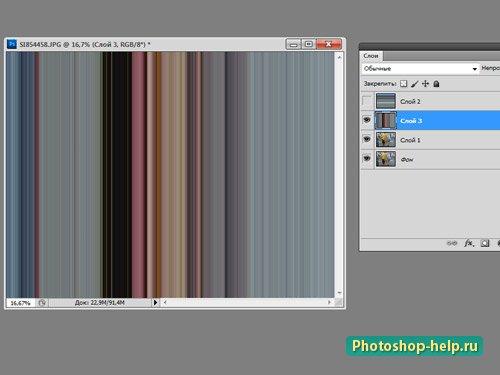Lock transparent pixels icon in Layers panel
Viewport: 500px width, 375px height.
click(x=404, y=84)
